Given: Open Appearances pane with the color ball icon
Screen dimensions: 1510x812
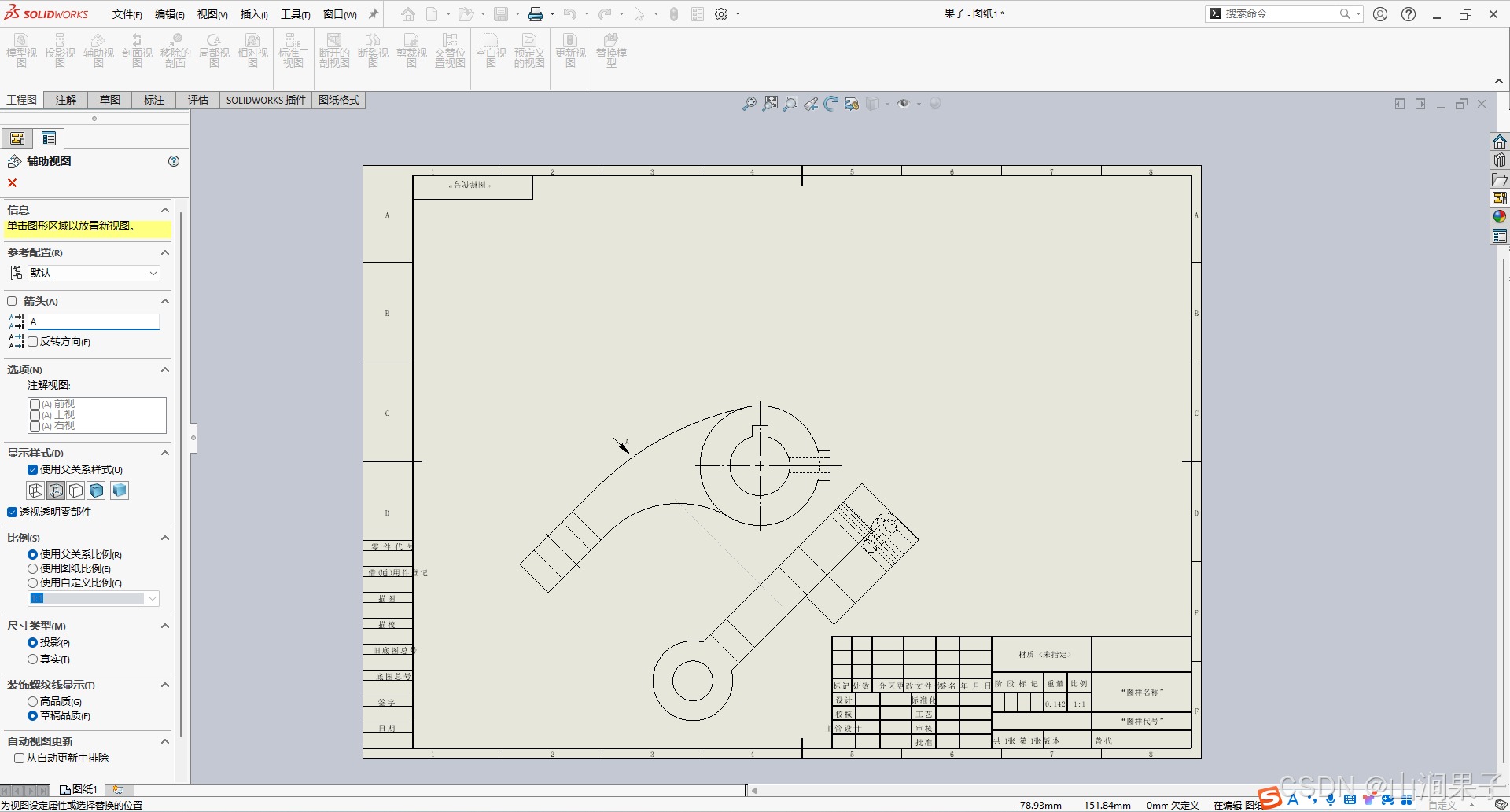Looking at the screenshot, I should point(1500,217).
